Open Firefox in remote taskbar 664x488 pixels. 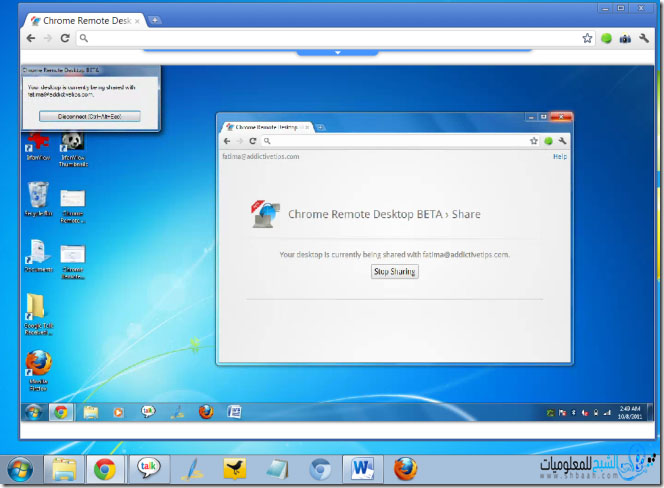206,412
